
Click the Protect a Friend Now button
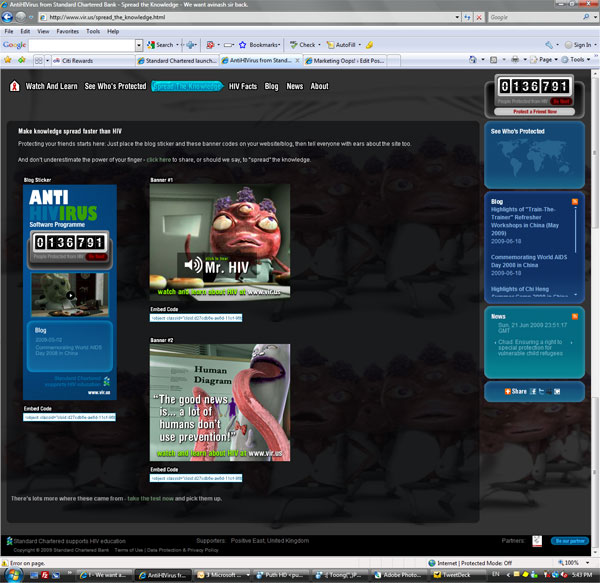pos(535,111)
